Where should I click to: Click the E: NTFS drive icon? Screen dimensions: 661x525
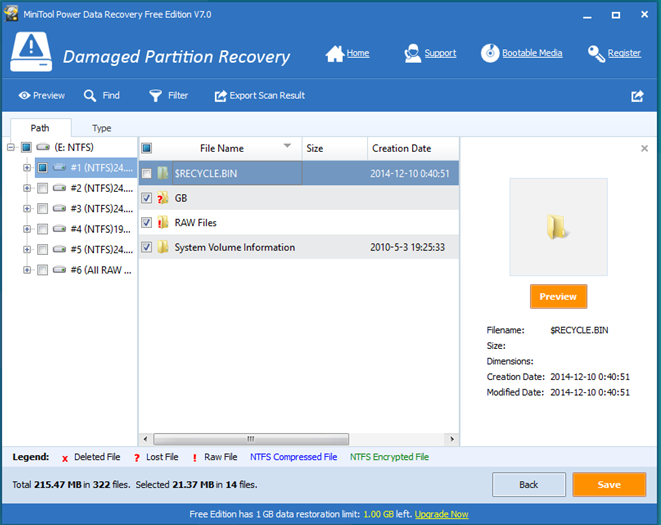pos(43,147)
